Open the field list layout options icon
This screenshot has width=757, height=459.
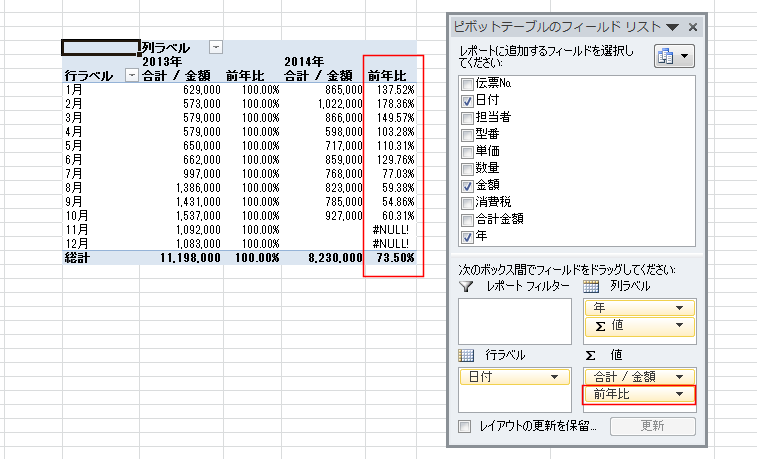click(x=674, y=56)
